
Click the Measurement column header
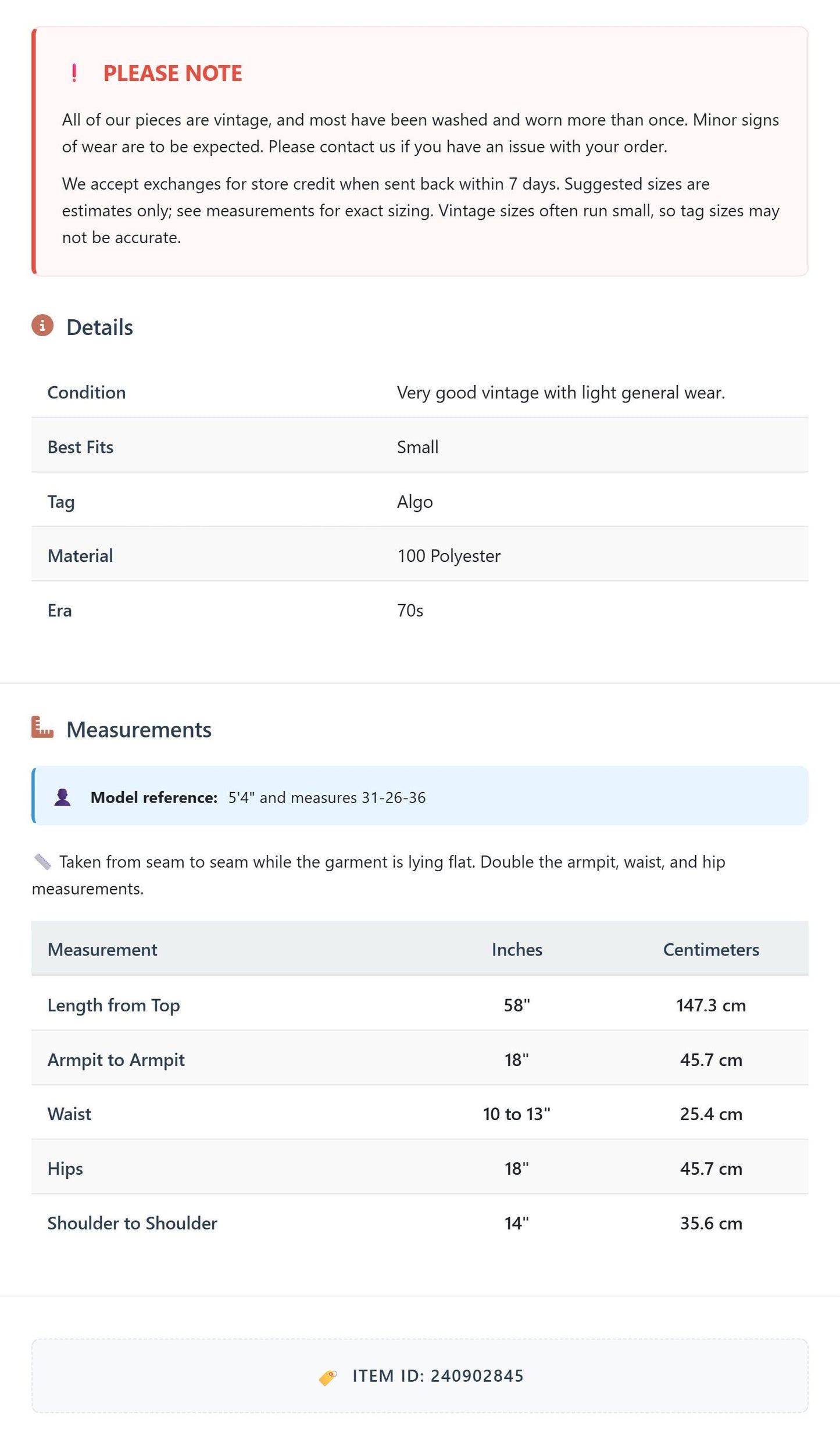(x=102, y=950)
